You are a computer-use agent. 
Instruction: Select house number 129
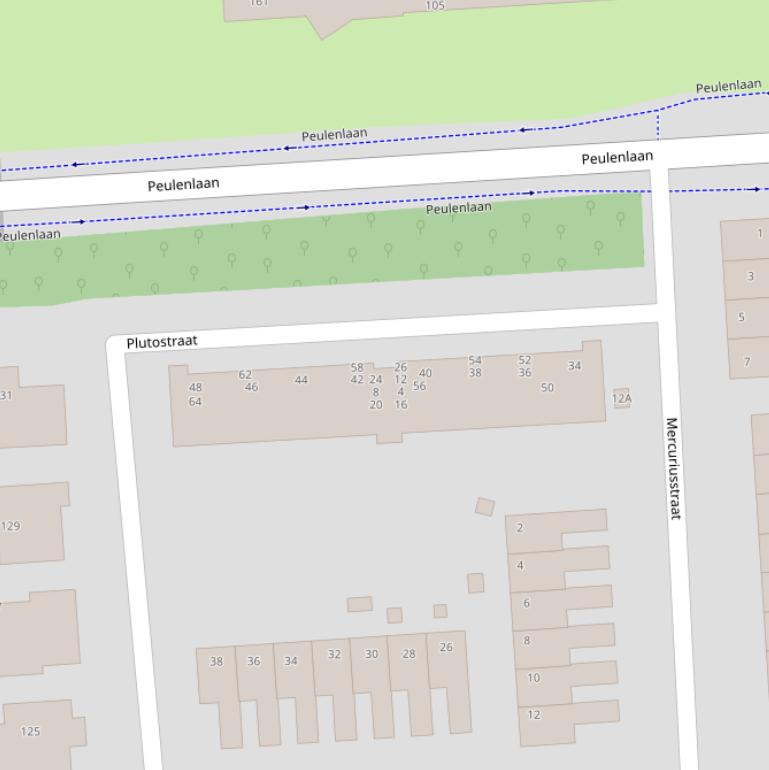pos(10,526)
